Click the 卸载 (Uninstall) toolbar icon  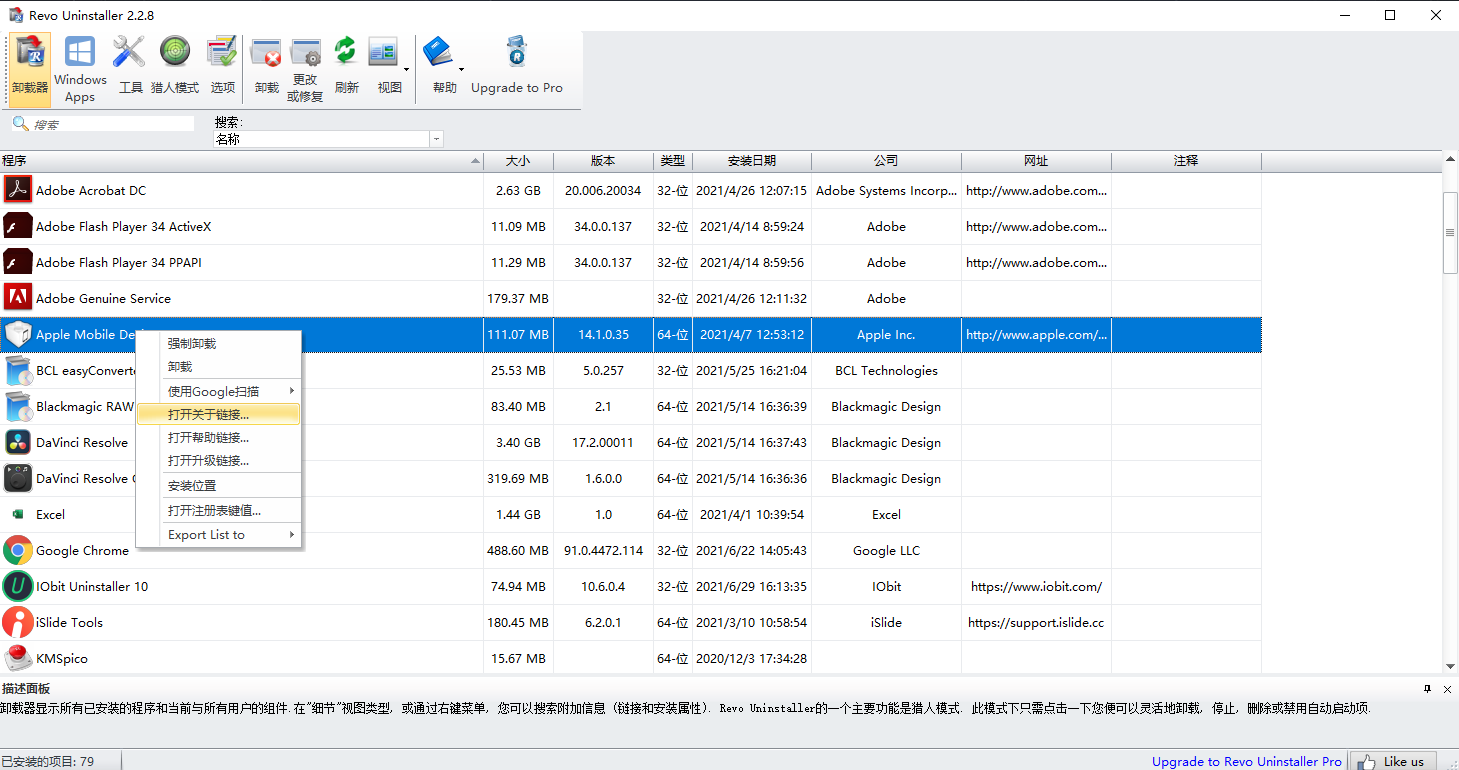pyautogui.click(x=266, y=68)
